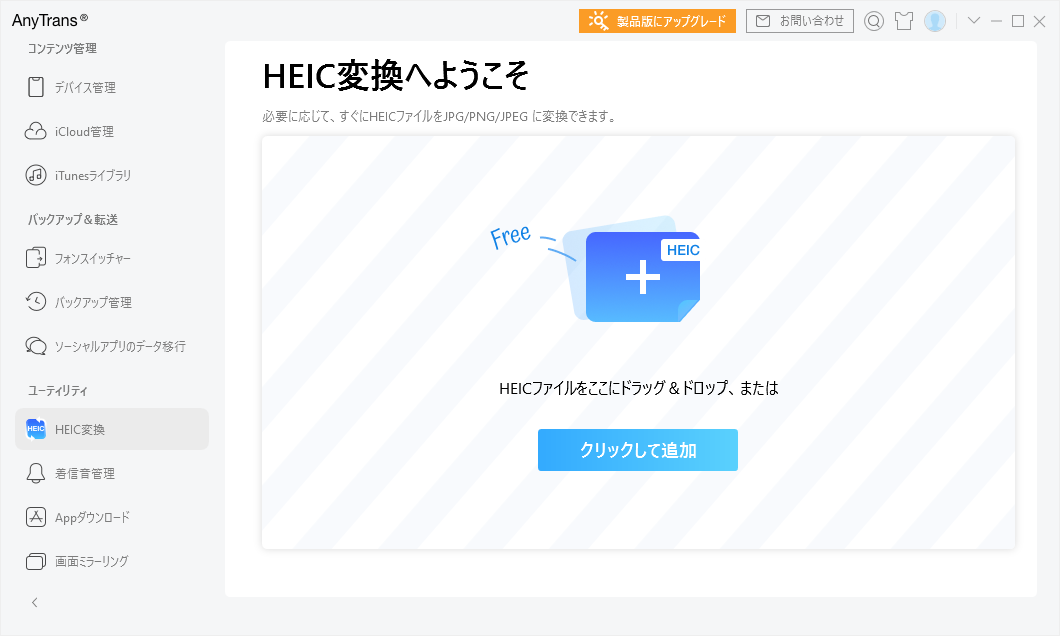The width and height of the screenshot is (1060, 636).
Task: Click the クリックして追加 button
Action: pos(637,450)
